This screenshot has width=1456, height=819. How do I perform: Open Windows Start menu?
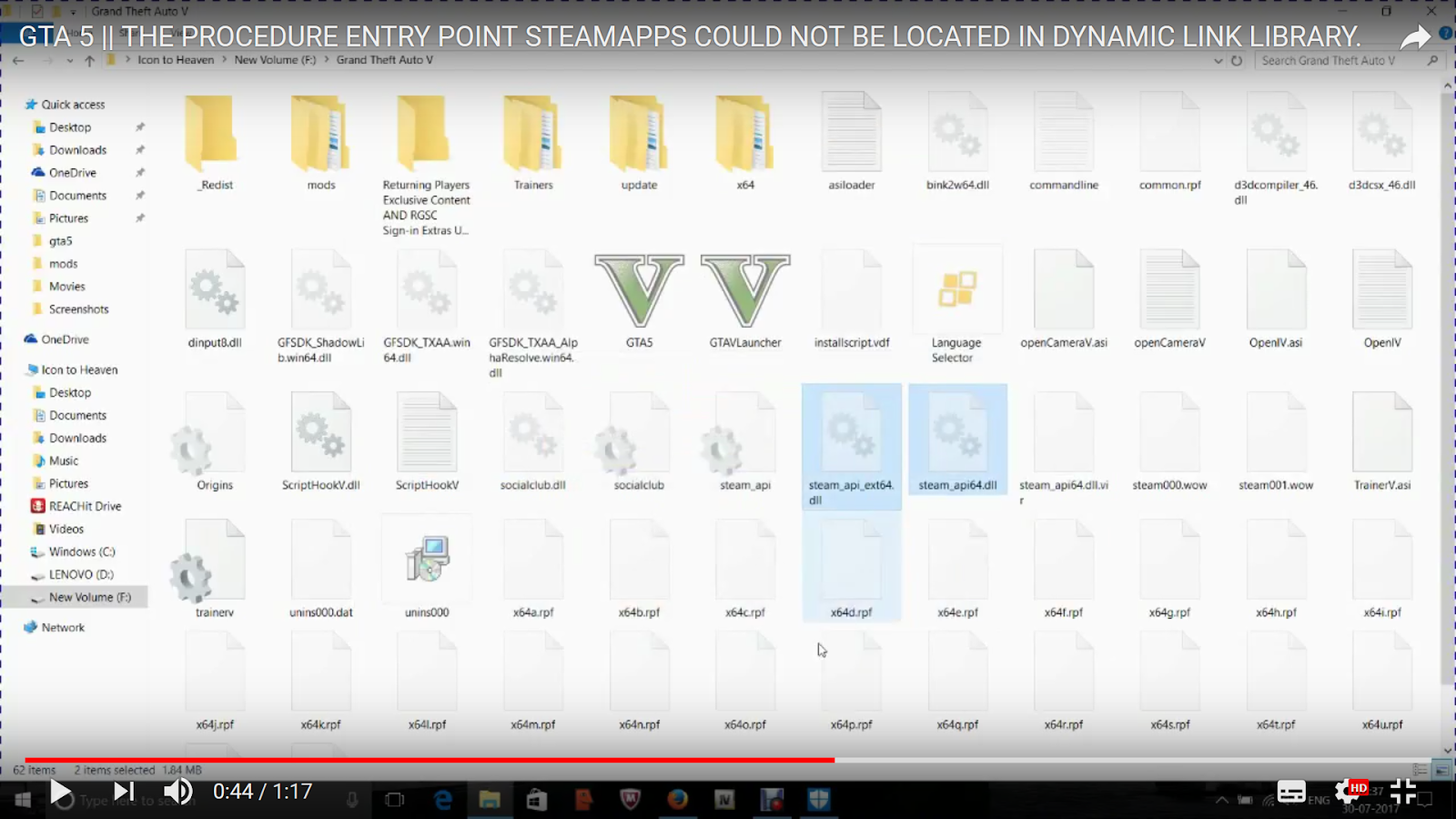click(22, 800)
